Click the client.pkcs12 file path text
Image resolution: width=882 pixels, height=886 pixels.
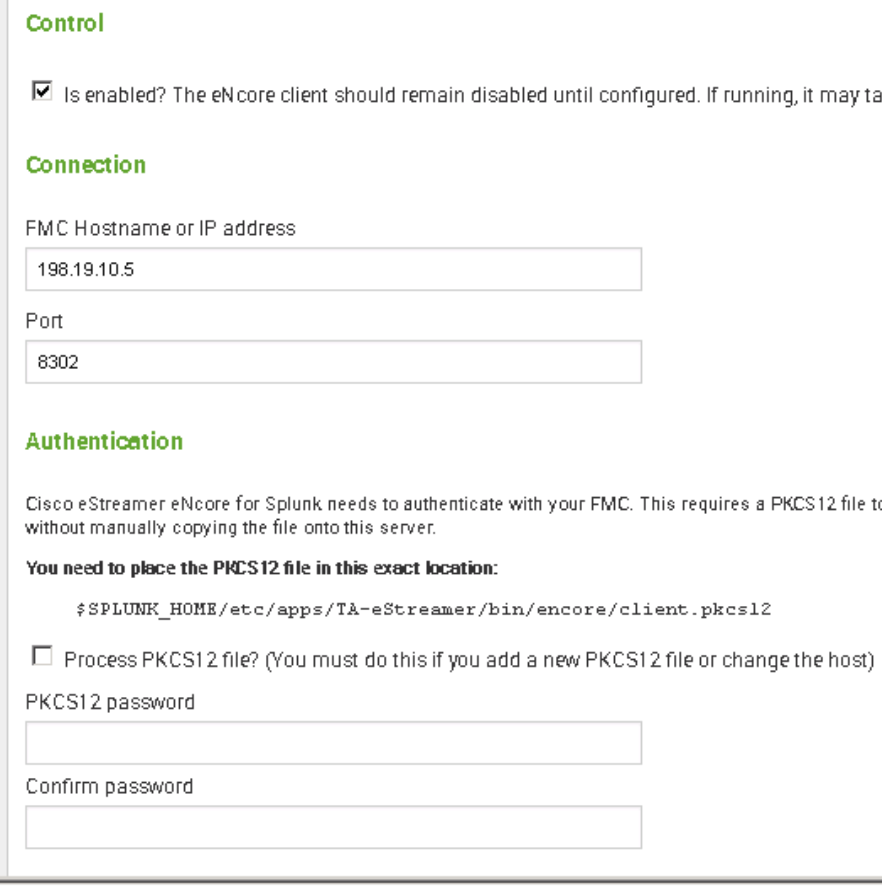pyautogui.click(x=423, y=610)
